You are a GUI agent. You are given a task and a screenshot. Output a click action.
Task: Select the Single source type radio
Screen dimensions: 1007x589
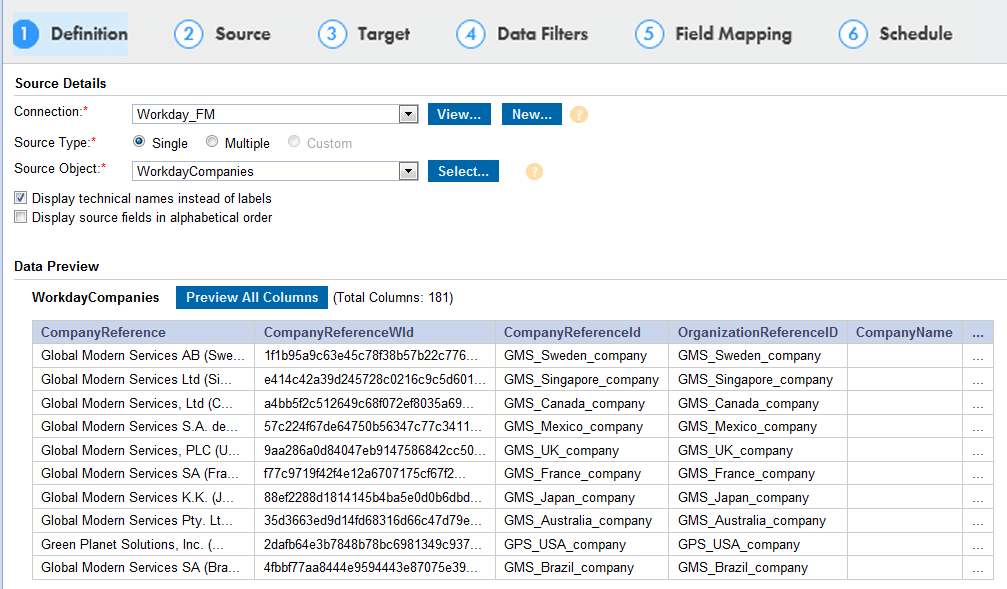(139, 141)
